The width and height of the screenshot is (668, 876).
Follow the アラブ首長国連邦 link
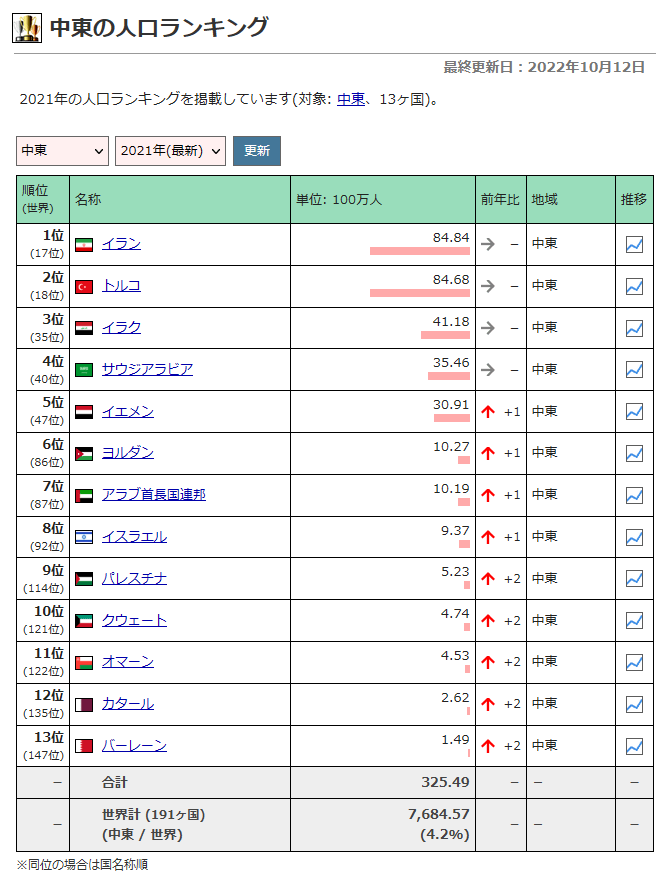coord(153,495)
